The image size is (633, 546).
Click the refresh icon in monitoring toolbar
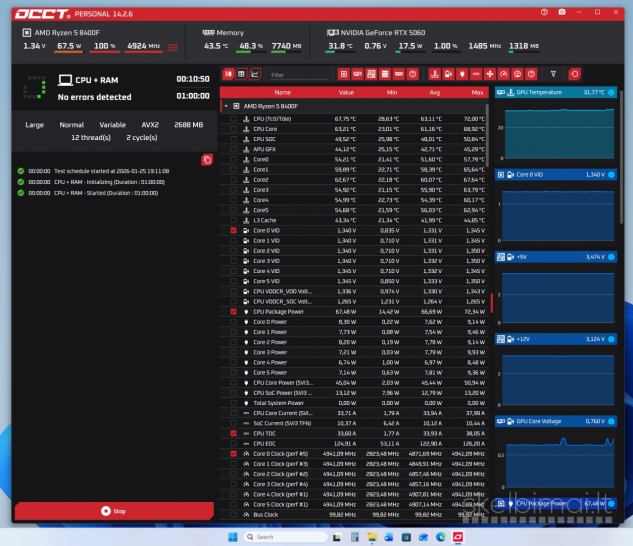pos(574,74)
